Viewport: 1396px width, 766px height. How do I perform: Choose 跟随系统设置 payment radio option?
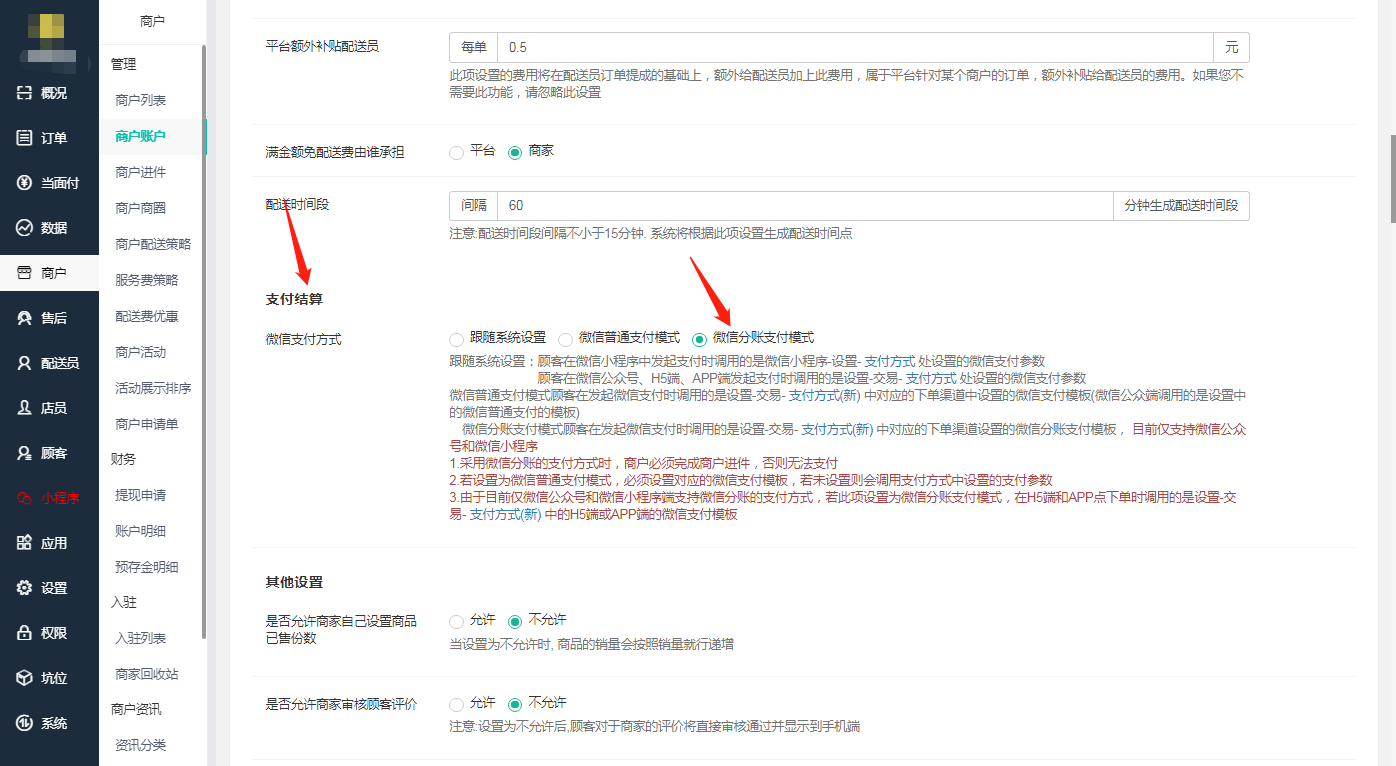pos(457,339)
